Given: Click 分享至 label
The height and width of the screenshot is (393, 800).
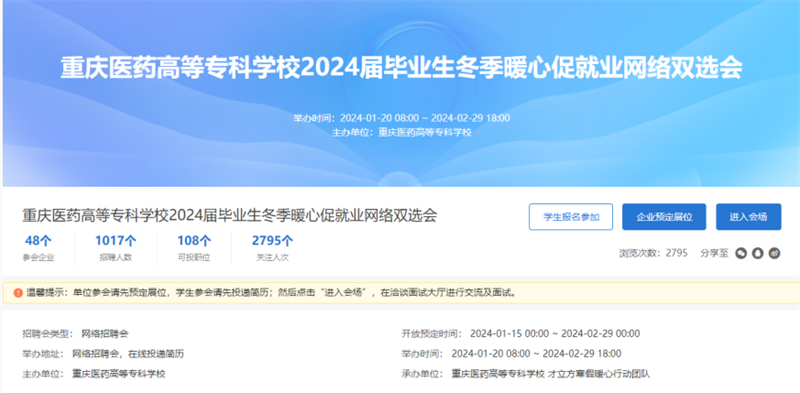Looking at the screenshot, I should click(x=714, y=253).
